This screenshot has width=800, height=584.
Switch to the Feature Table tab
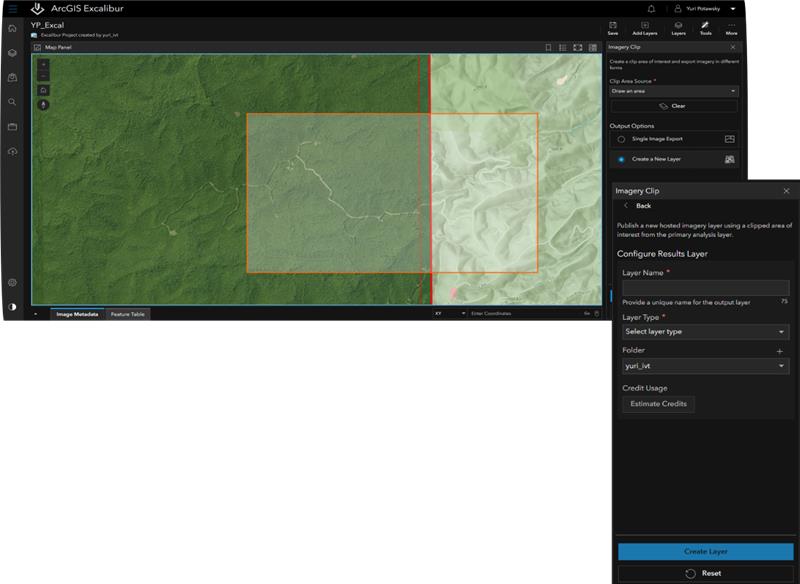(x=128, y=314)
